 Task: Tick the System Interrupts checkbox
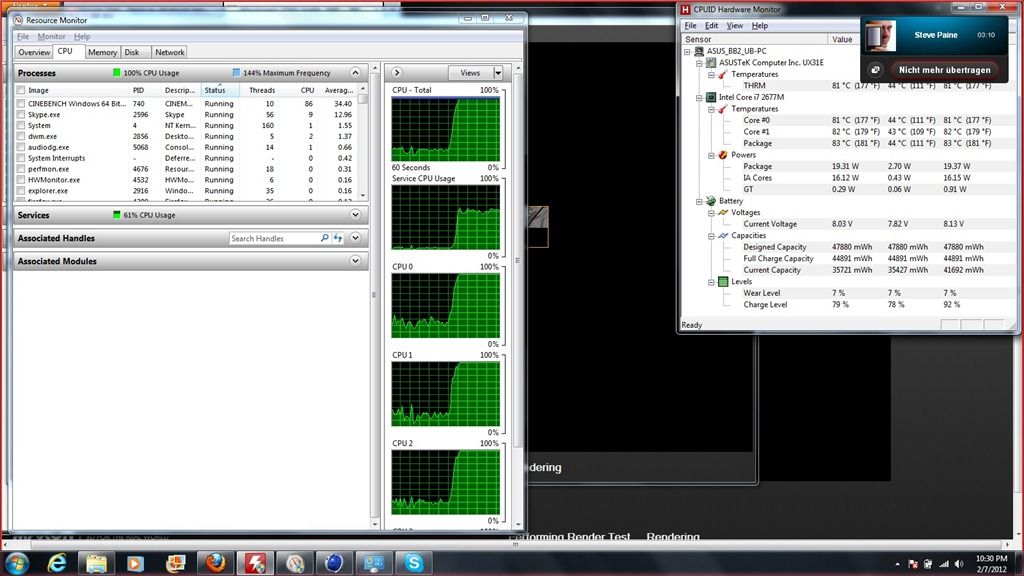21,158
